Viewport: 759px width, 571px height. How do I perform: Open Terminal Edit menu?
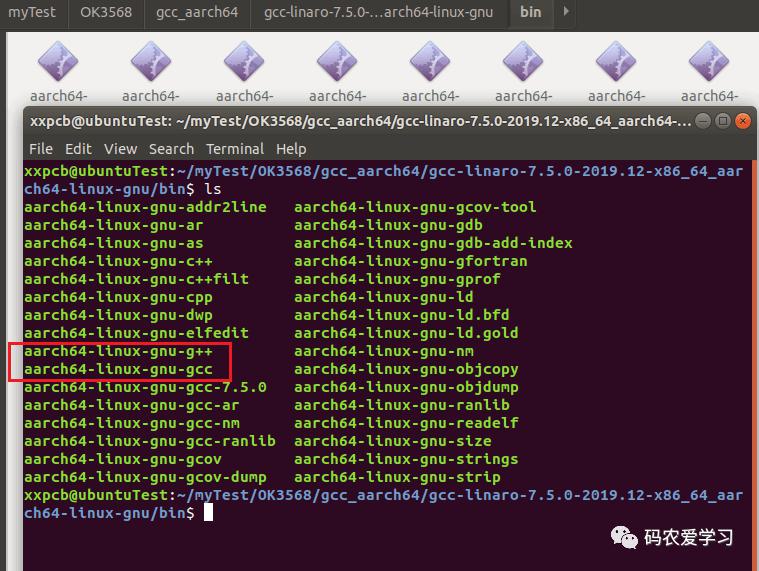click(78, 149)
